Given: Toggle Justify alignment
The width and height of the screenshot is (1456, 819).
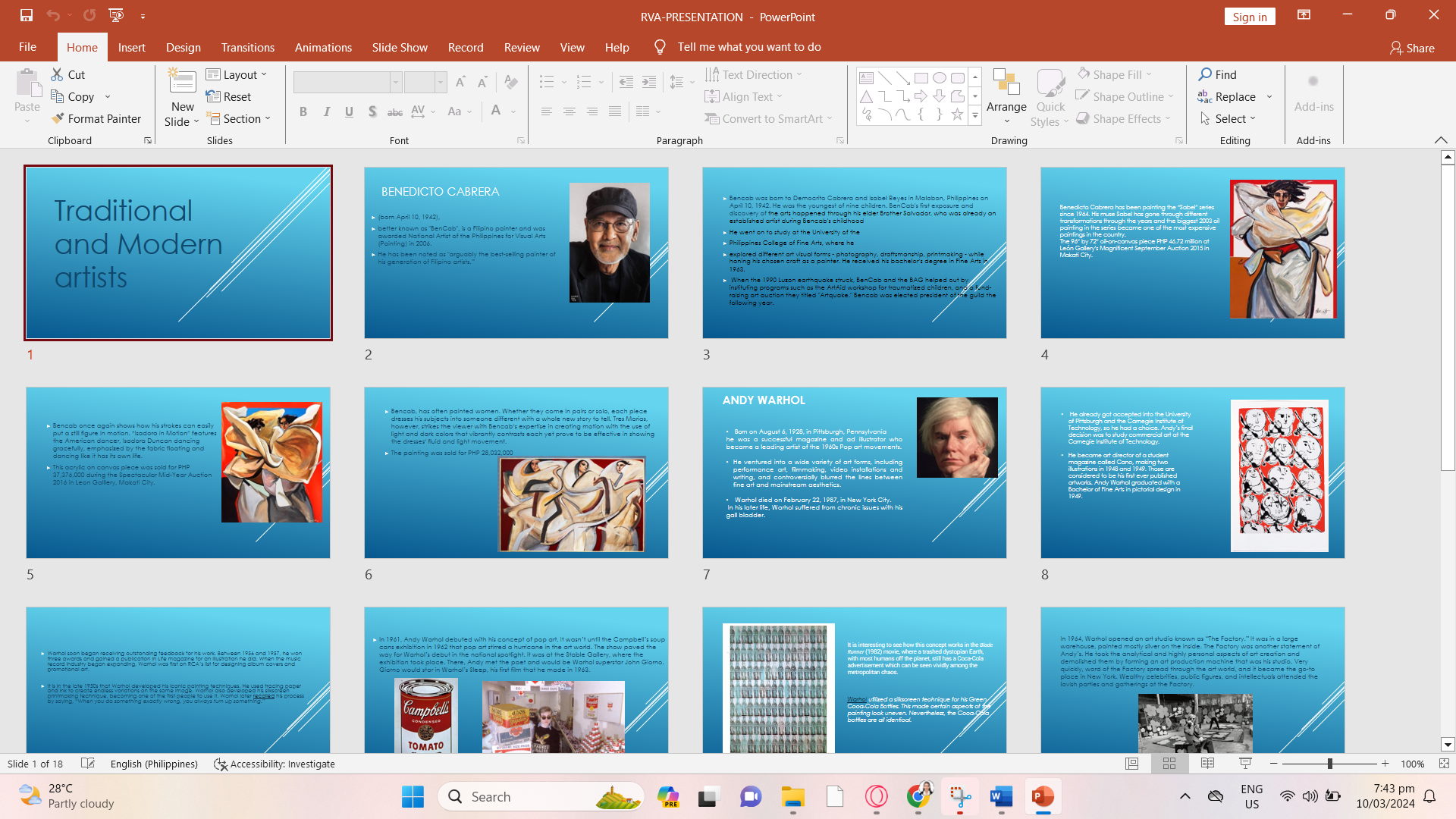Looking at the screenshot, I should 615,111.
